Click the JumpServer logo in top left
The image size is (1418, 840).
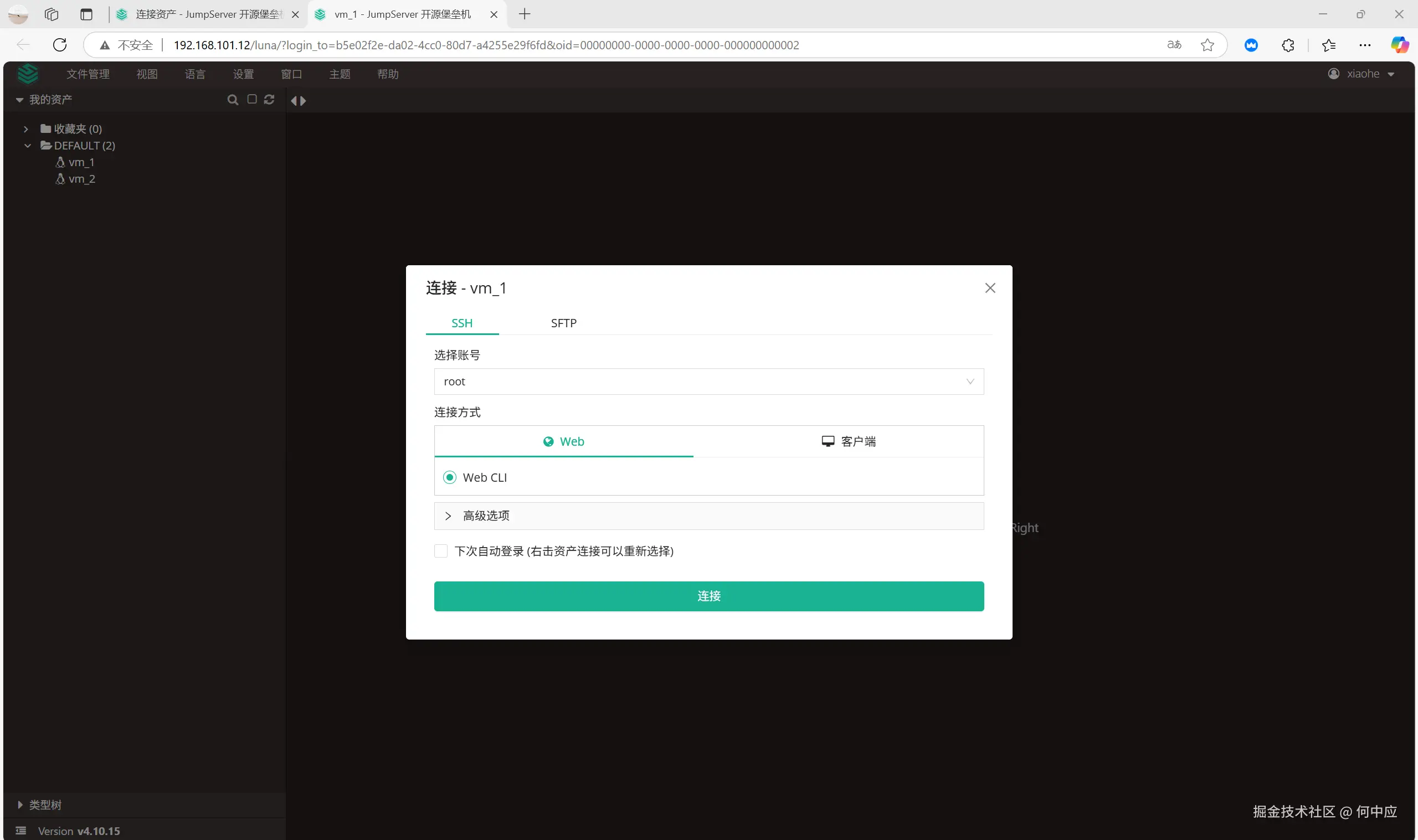pos(28,74)
